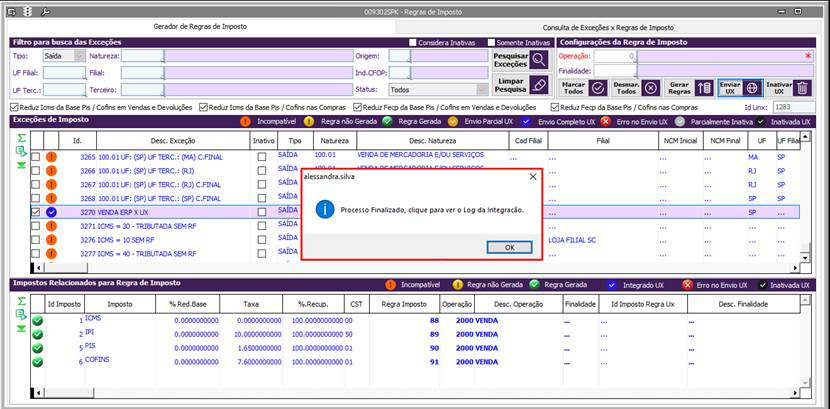
Task: Click the green Regra Gerada icon on the ICMS row
Action: pyautogui.click(x=38, y=321)
